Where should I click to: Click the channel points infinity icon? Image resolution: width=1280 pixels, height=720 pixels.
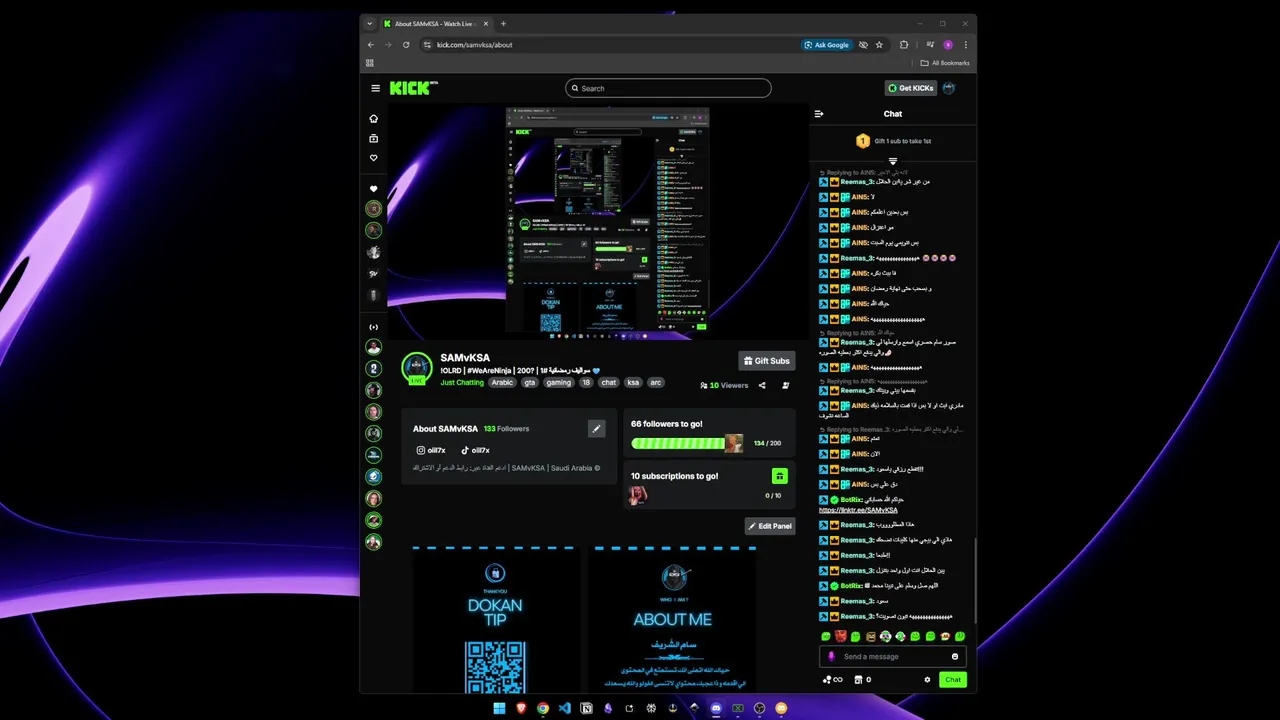click(832, 680)
